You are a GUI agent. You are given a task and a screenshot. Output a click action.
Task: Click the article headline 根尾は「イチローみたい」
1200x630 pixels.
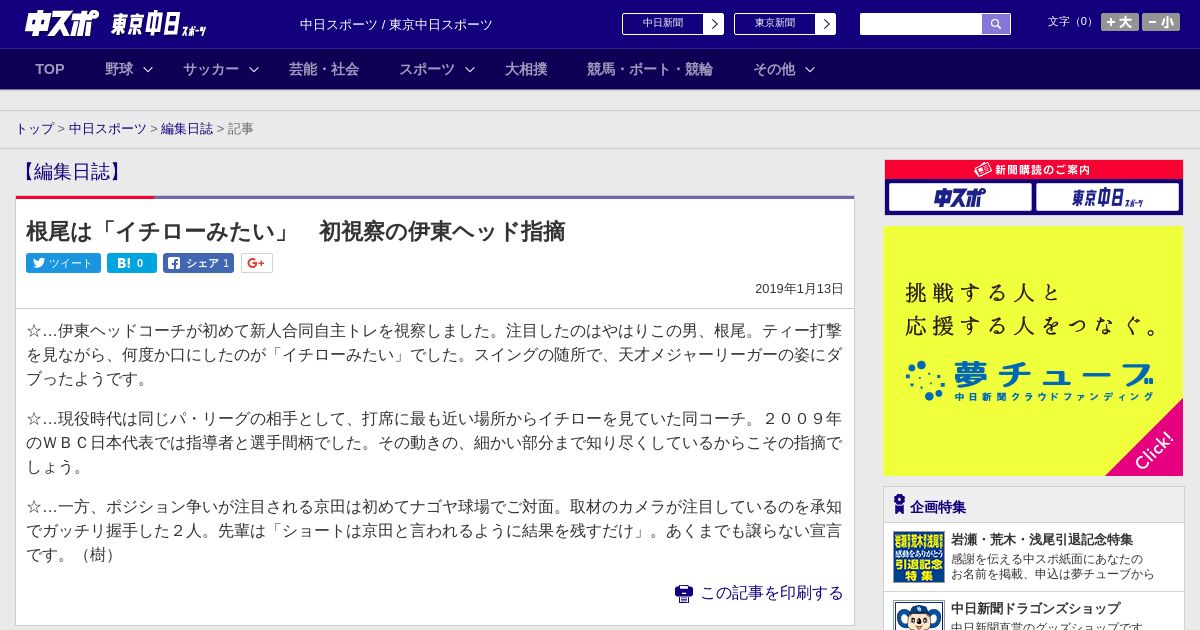click(296, 232)
